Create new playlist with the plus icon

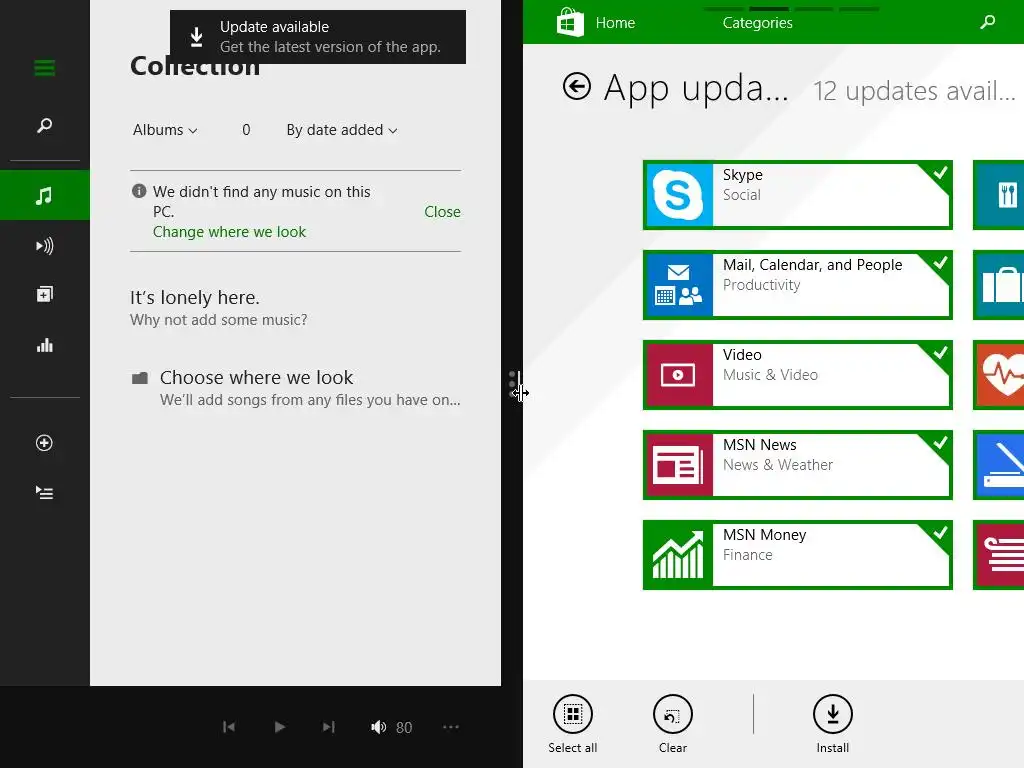click(x=44, y=443)
